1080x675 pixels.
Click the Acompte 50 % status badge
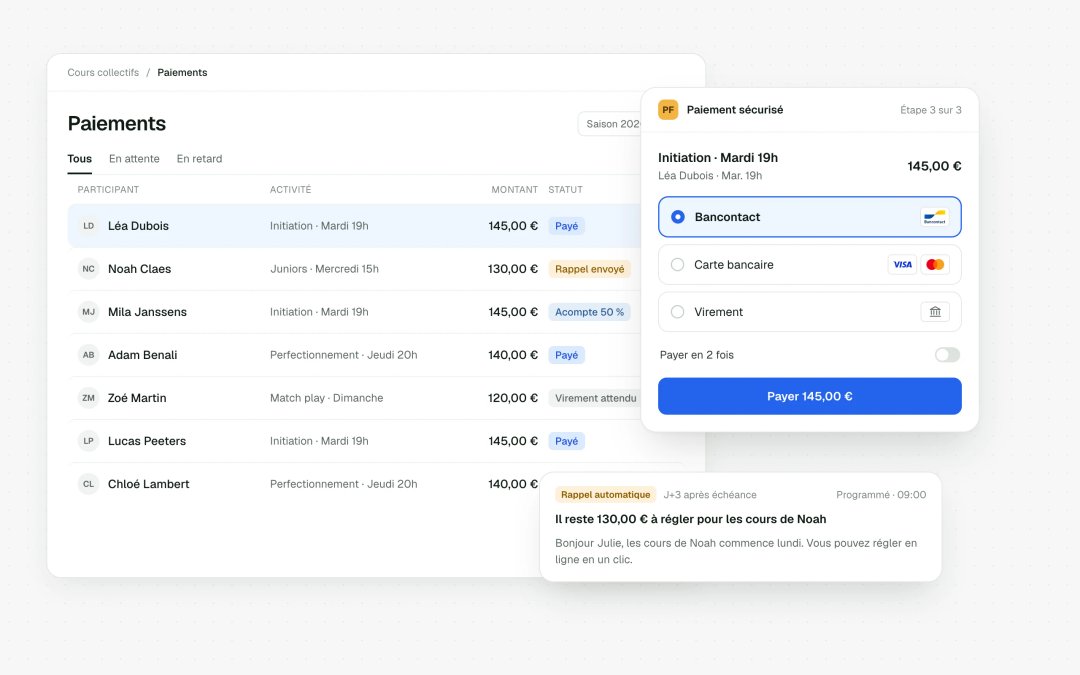click(590, 312)
